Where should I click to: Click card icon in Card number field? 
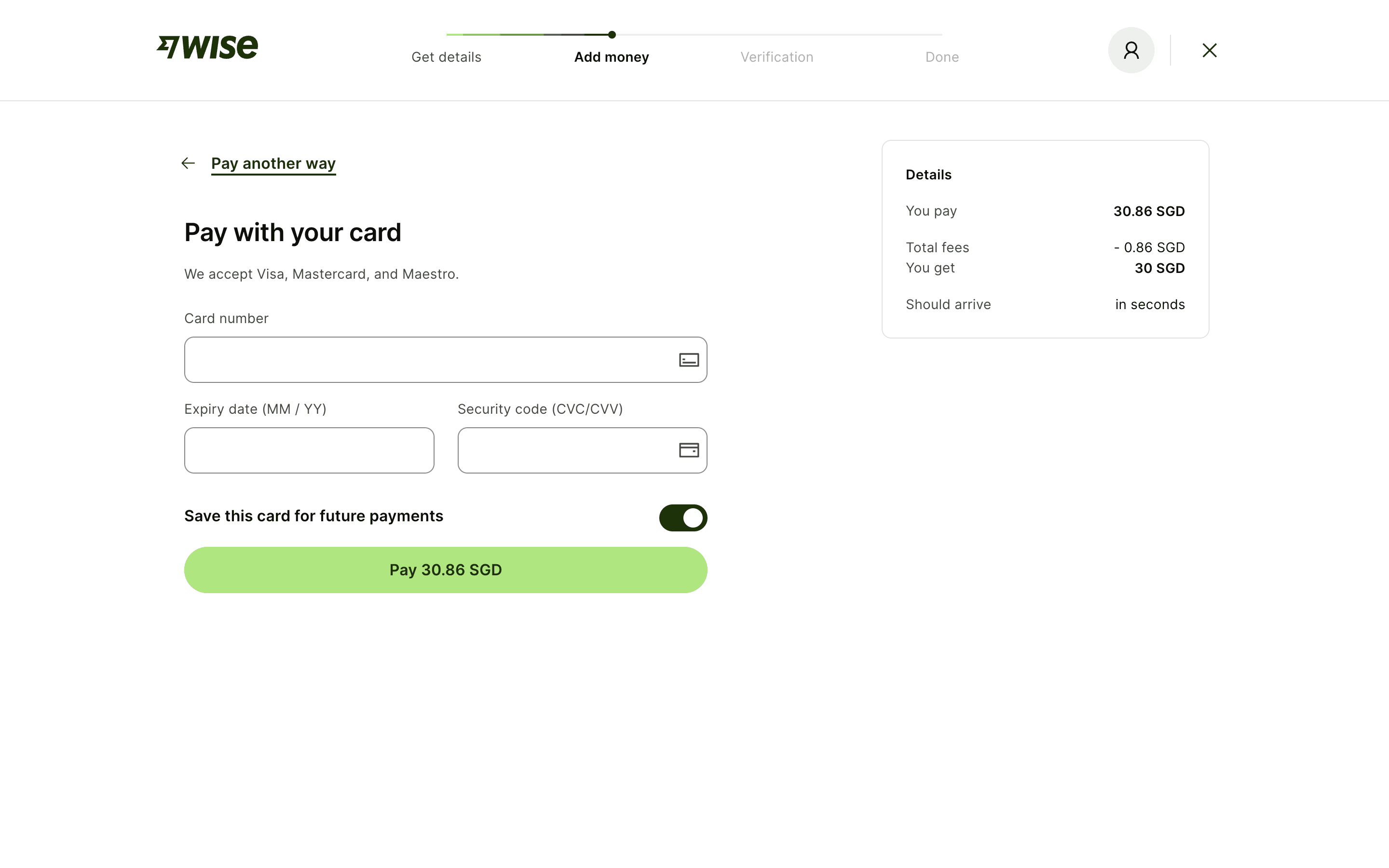coord(688,360)
